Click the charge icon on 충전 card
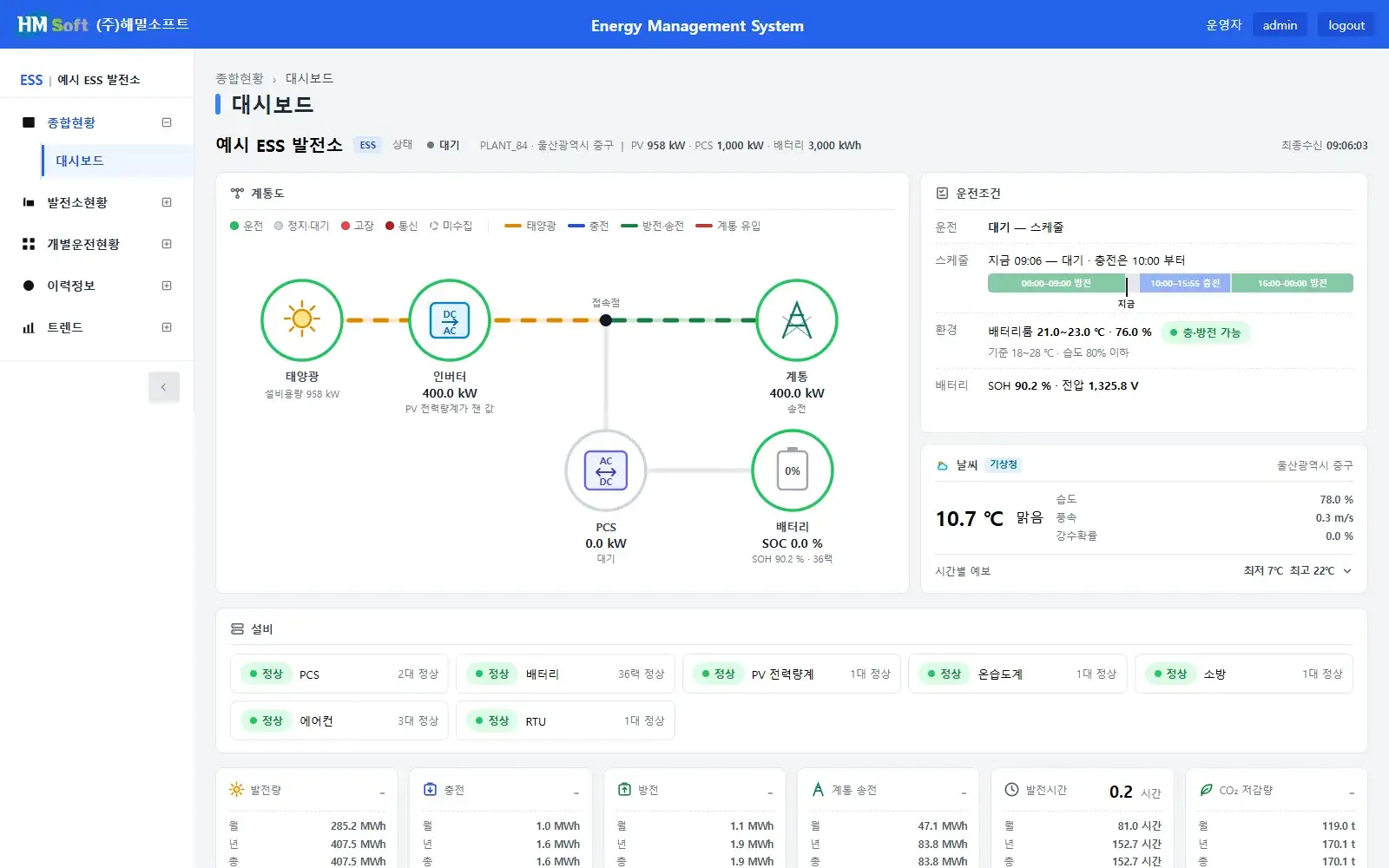This screenshot has height=868, width=1389. point(430,789)
